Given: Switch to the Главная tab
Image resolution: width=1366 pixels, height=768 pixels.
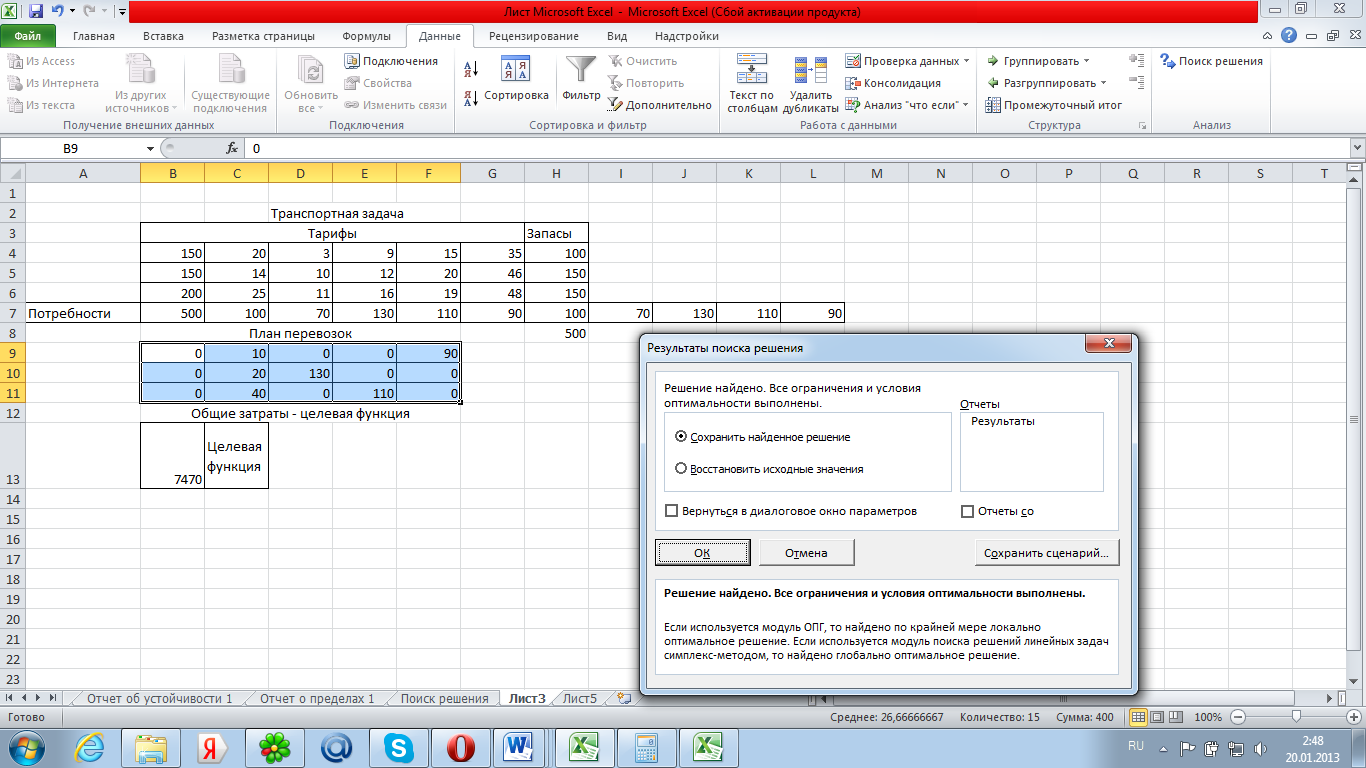Looking at the screenshot, I should point(94,36).
